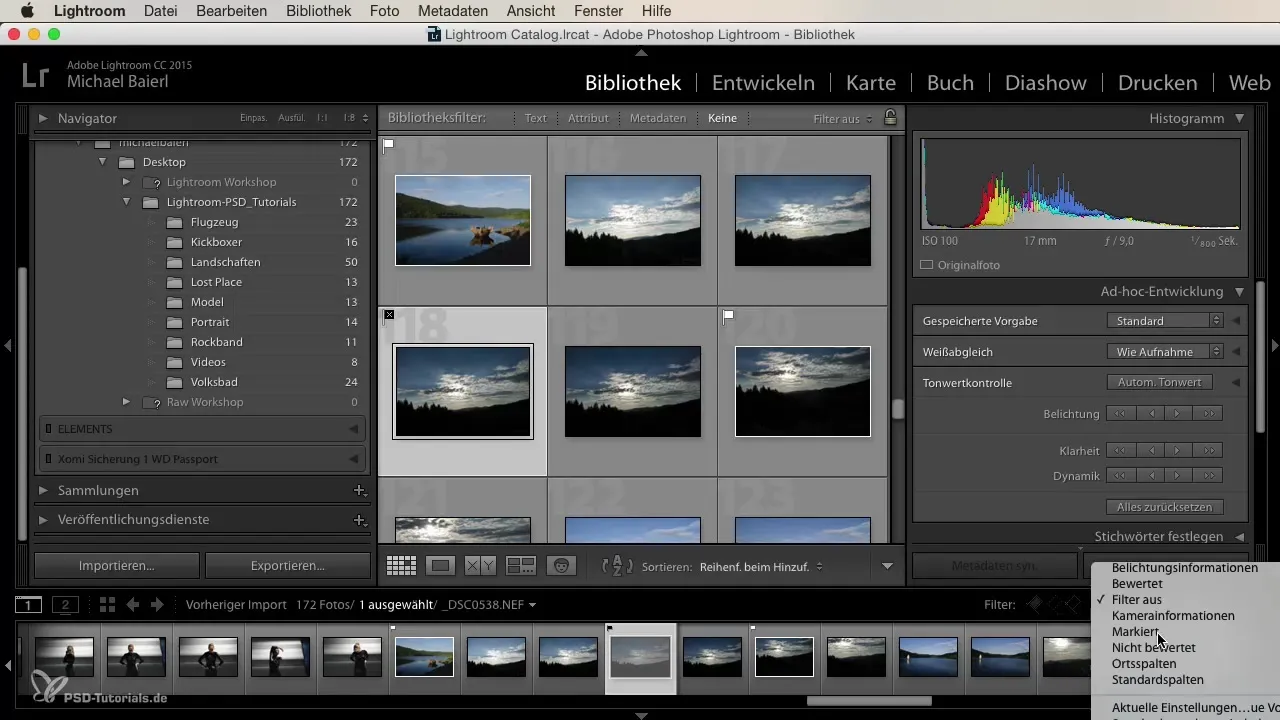
Task: Collapse the Ad-hoc-Entwicklung panel
Action: (x=1240, y=292)
